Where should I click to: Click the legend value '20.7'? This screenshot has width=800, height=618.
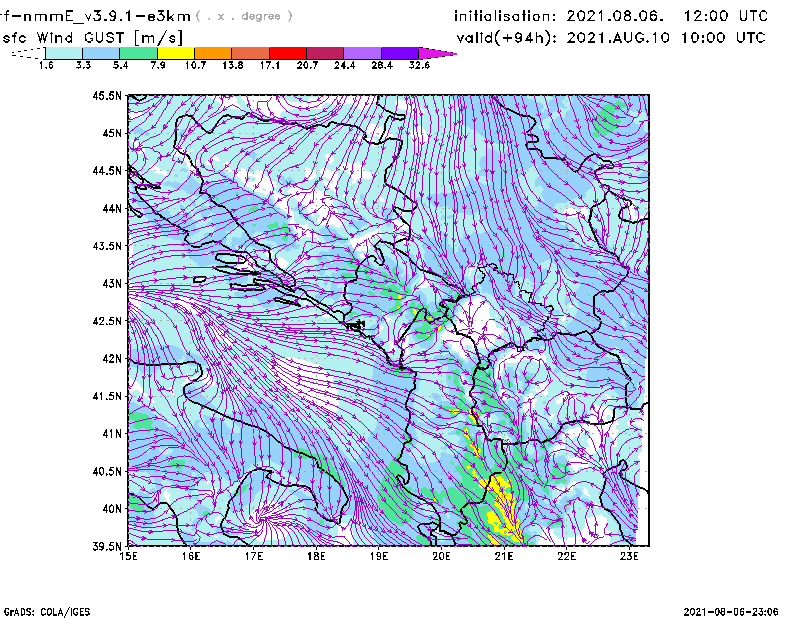click(307, 65)
